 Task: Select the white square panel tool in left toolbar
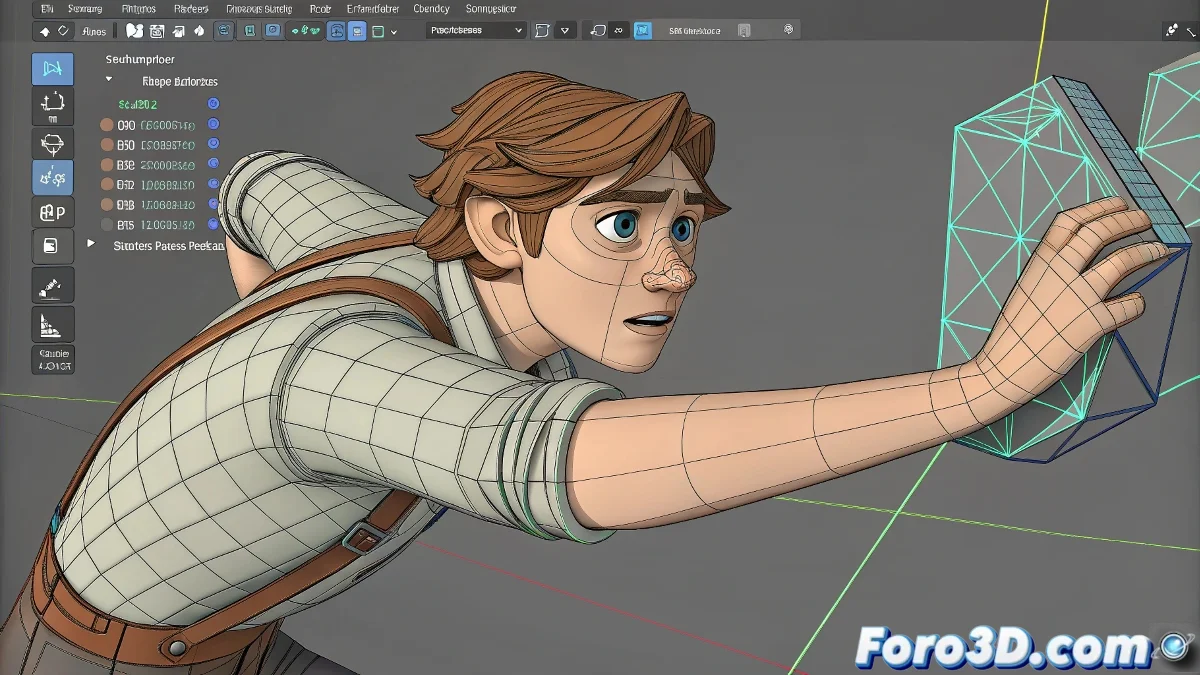pos(53,245)
